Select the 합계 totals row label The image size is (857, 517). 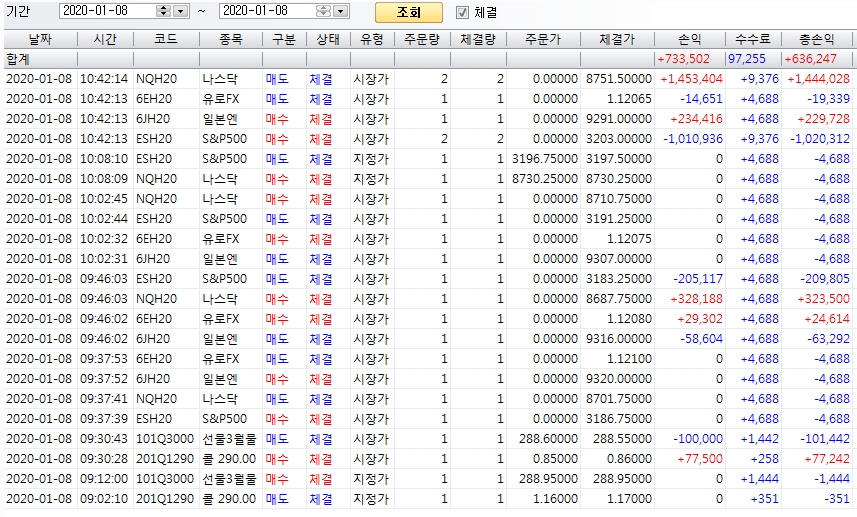(17, 59)
